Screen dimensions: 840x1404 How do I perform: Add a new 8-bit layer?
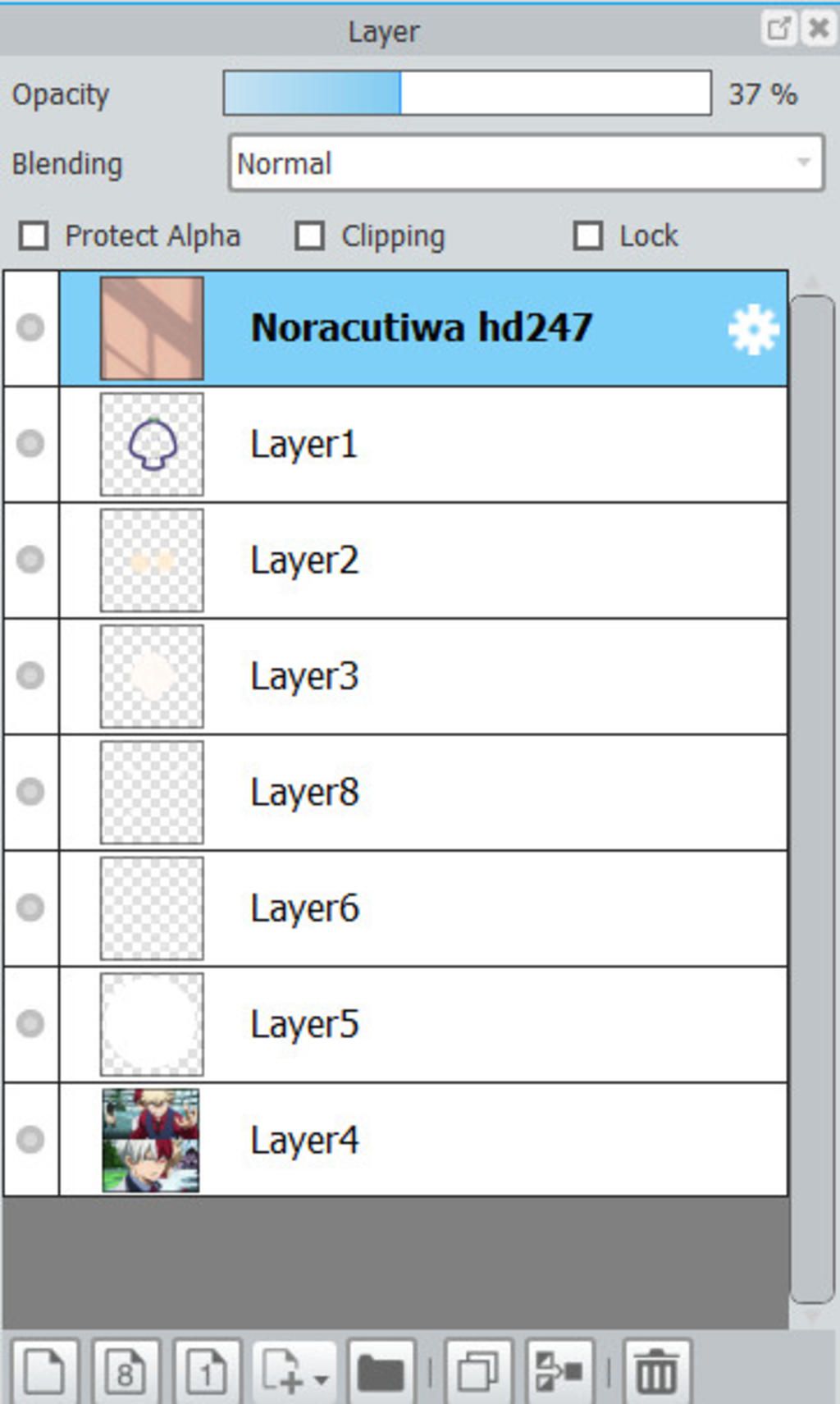(x=125, y=1371)
